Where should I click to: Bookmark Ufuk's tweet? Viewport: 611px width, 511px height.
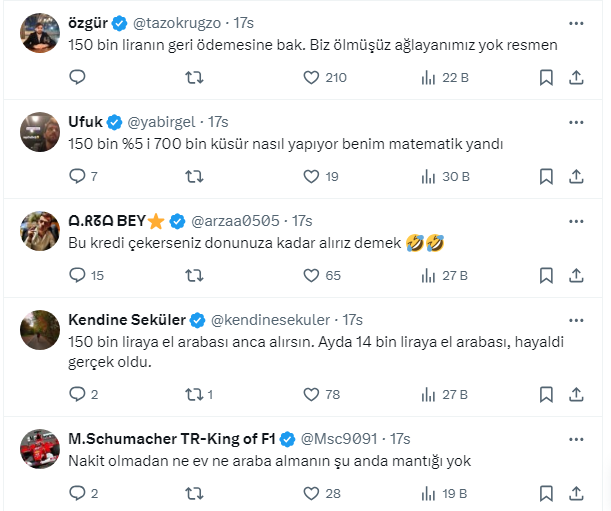coord(546,176)
